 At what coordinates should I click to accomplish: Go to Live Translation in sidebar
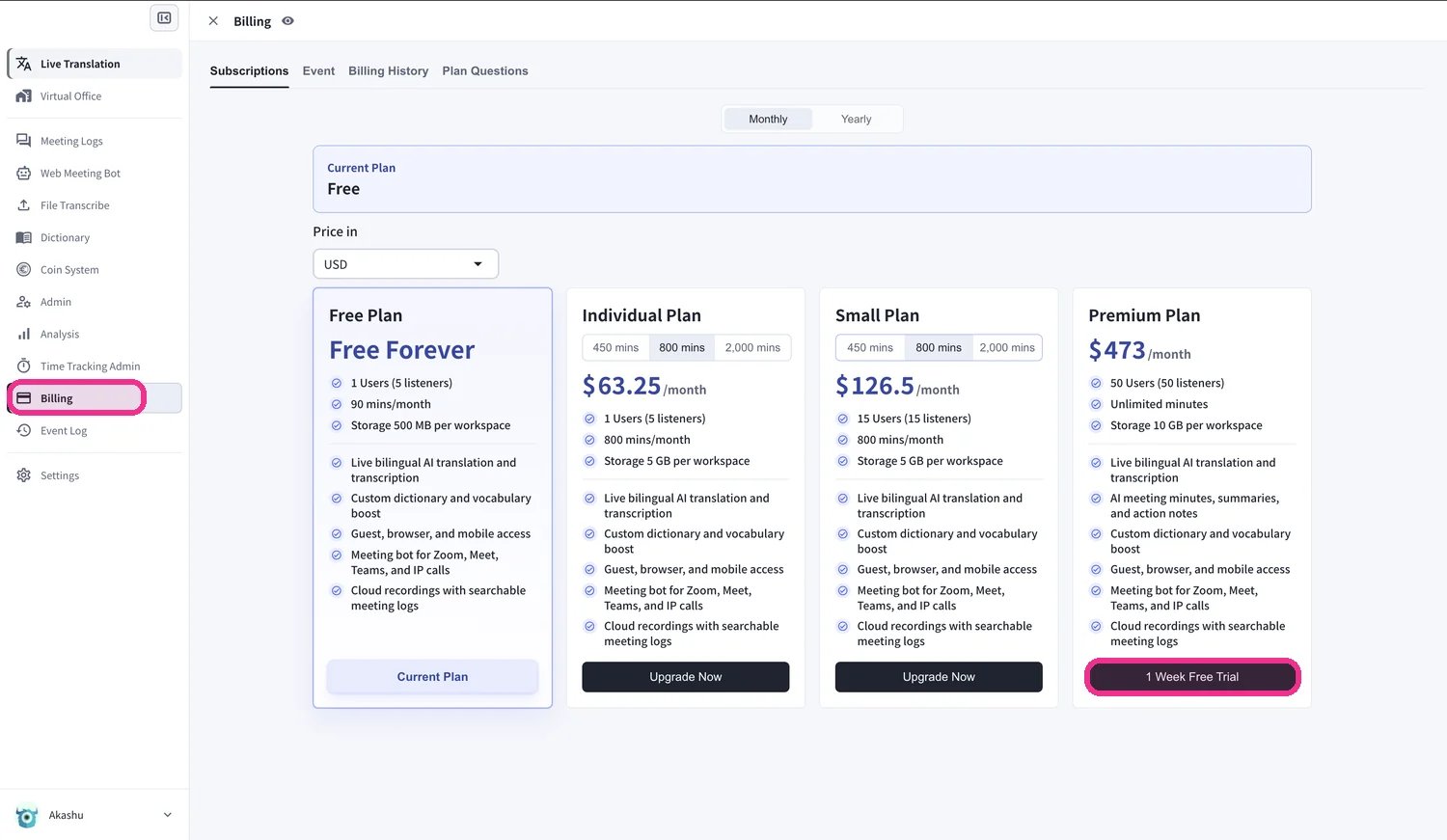tap(95, 64)
